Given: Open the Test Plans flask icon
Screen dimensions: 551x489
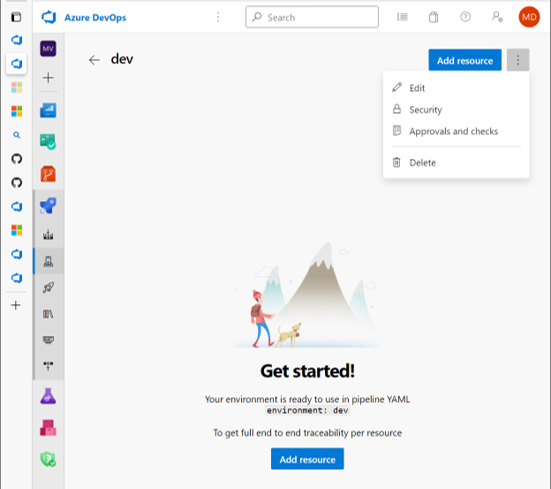Looking at the screenshot, I should pos(48,396).
